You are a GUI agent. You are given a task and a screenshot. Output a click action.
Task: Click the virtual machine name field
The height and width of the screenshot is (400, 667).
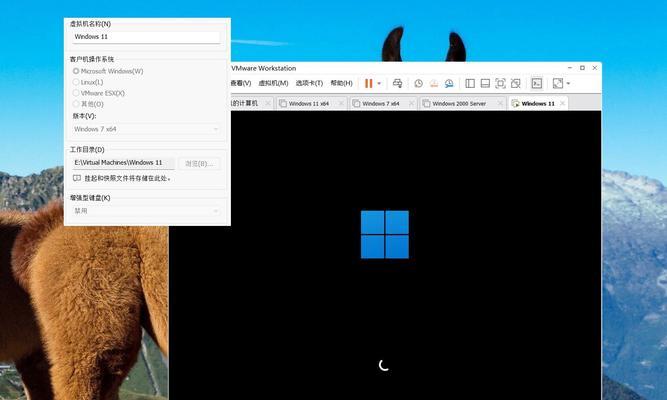(146, 37)
